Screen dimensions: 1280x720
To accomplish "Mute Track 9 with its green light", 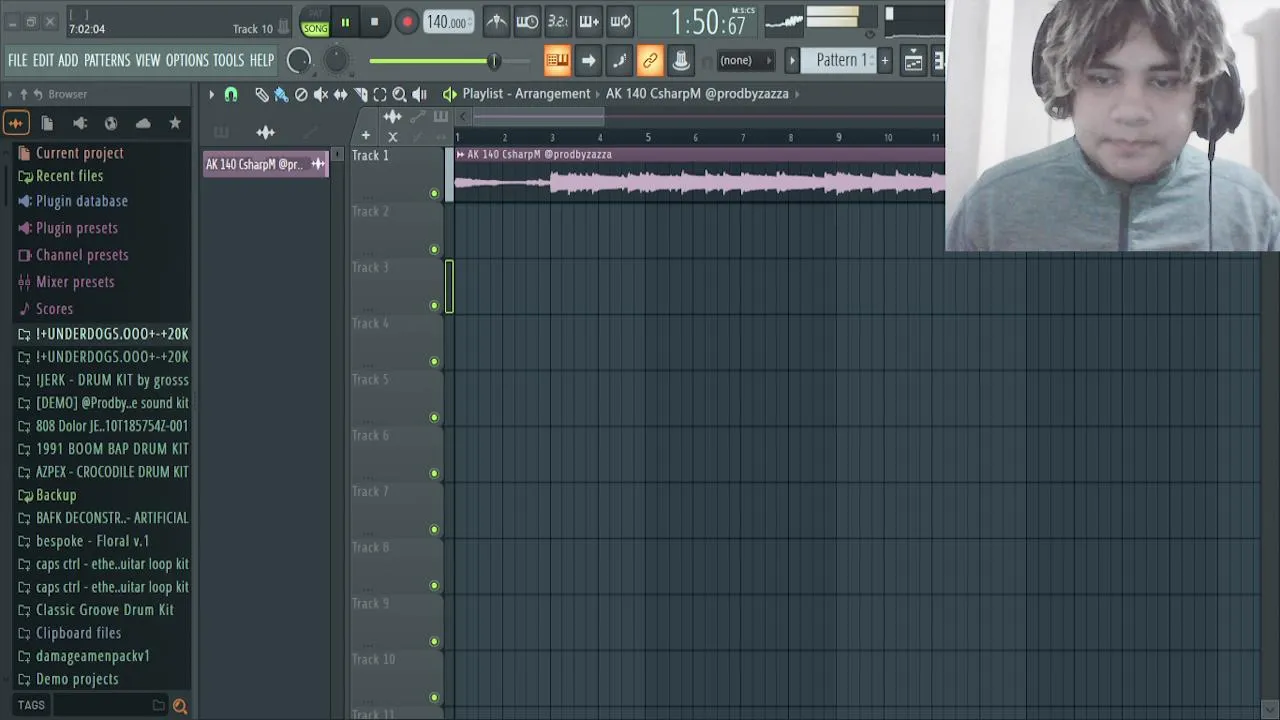I will 434,641.
